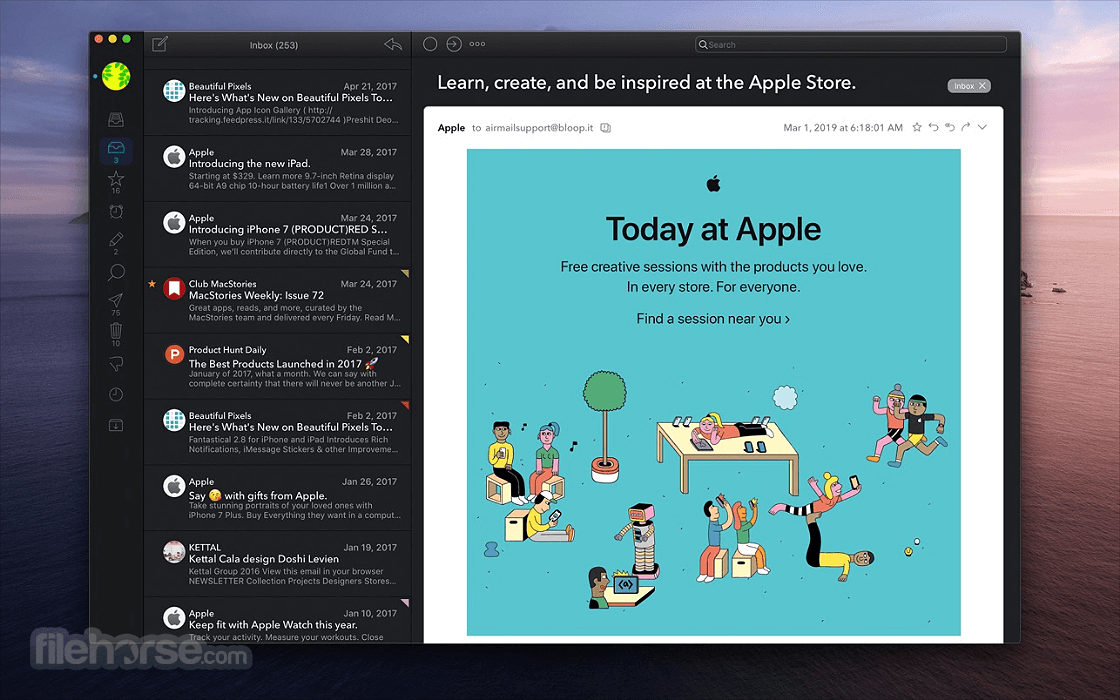The width and height of the screenshot is (1120, 700).
Task: Click the reply arrow above the message list
Action: (x=393, y=44)
